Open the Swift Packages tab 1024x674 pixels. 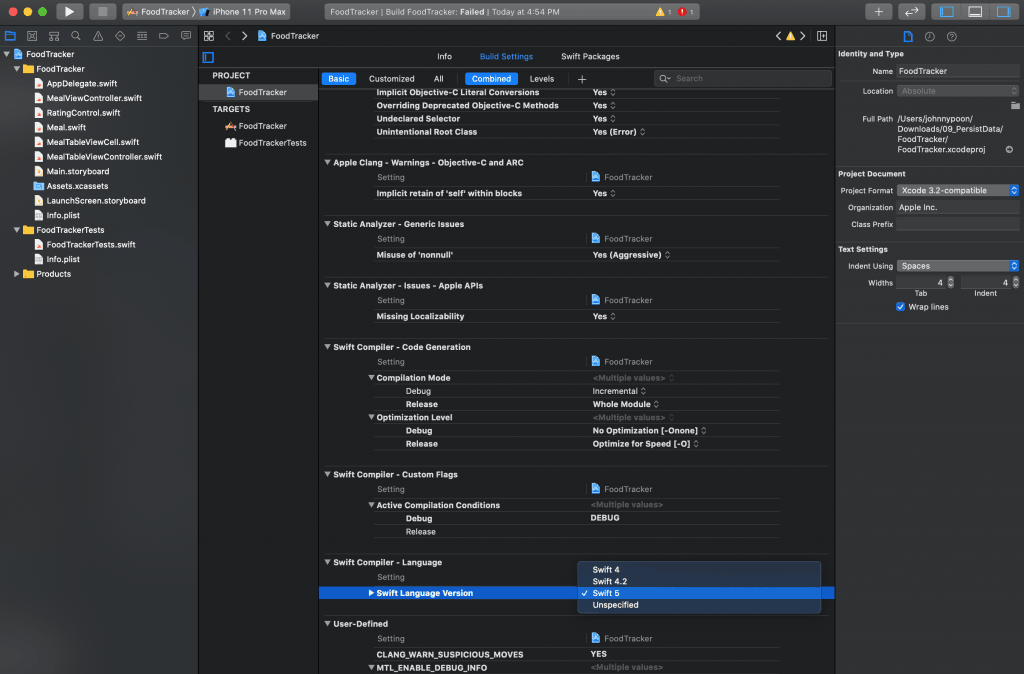click(x=590, y=57)
